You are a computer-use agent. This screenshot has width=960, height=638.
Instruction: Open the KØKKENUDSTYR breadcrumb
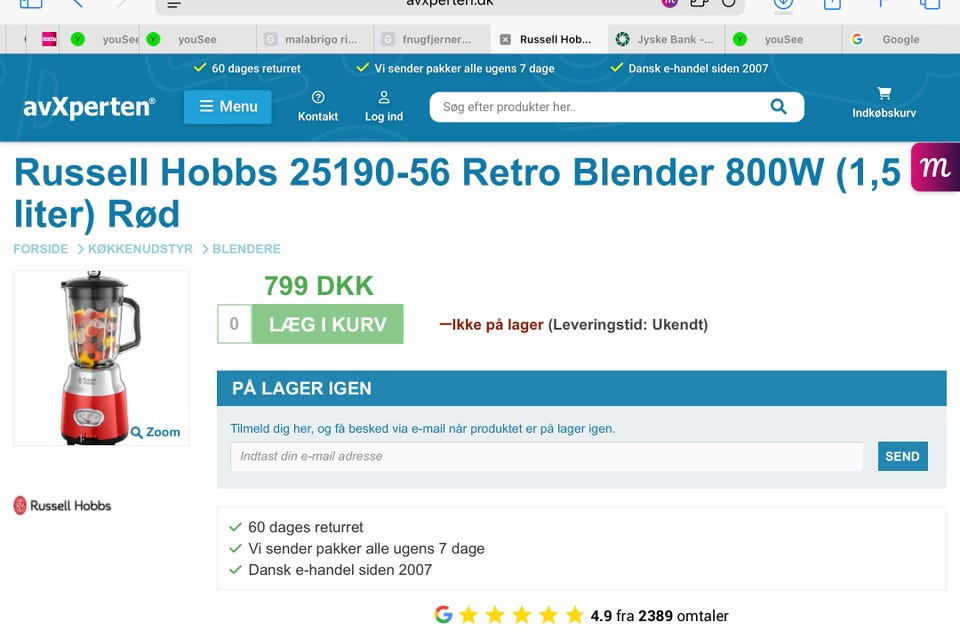click(140, 249)
